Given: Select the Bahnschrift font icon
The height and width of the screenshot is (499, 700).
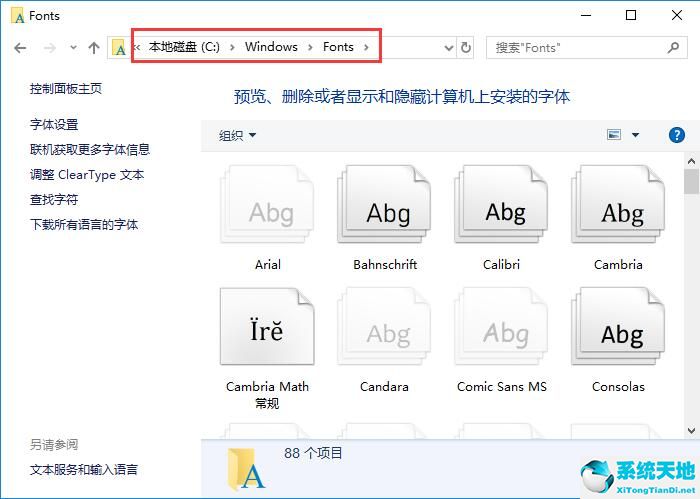Looking at the screenshot, I should pos(384,204).
